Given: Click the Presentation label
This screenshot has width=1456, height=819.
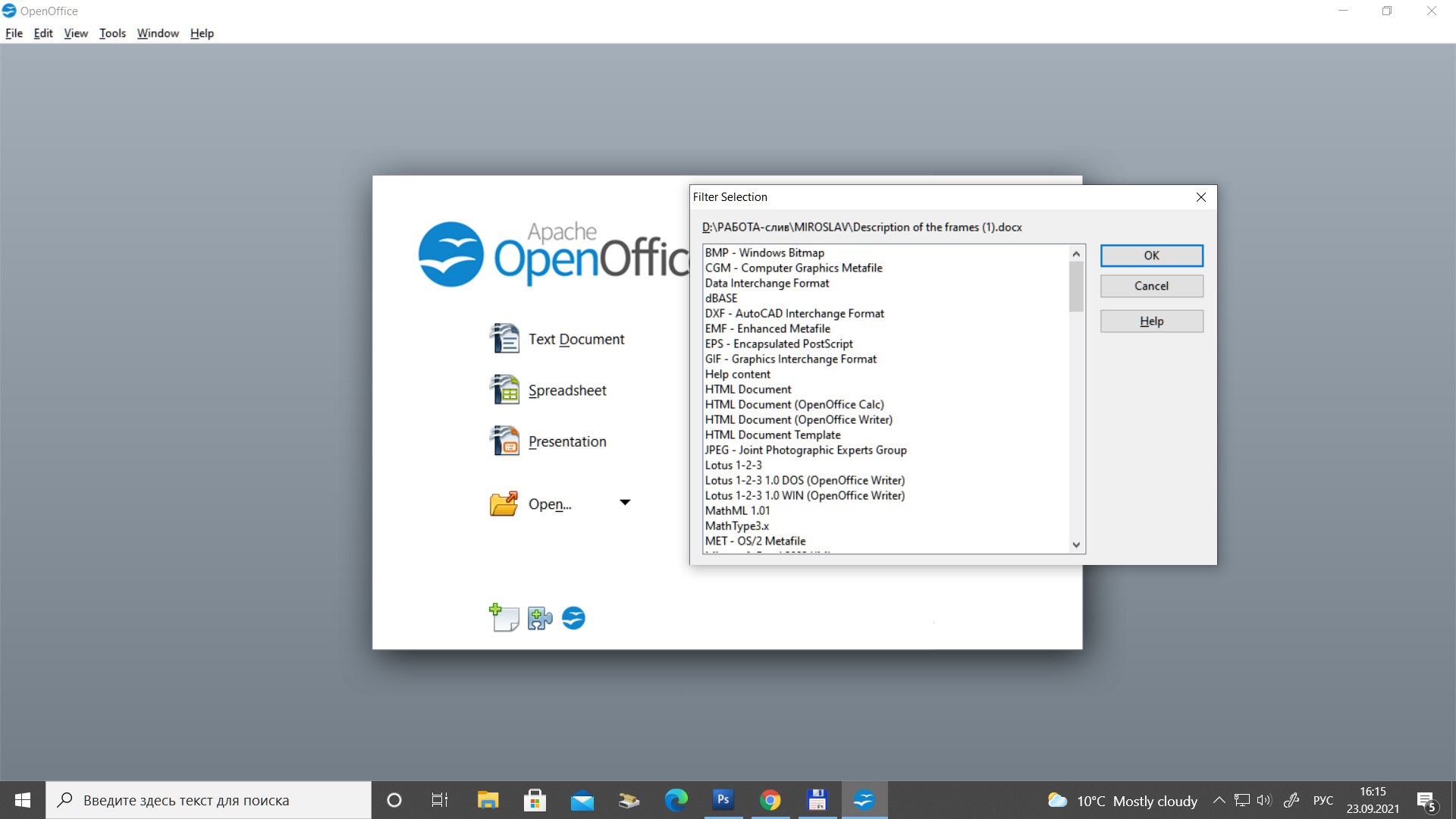Looking at the screenshot, I should tap(567, 441).
